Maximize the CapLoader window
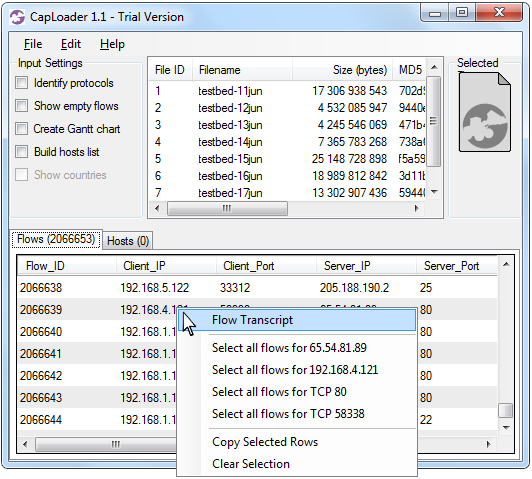Image resolution: width=532 pixels, height=479 pixels. pos(461,13)
